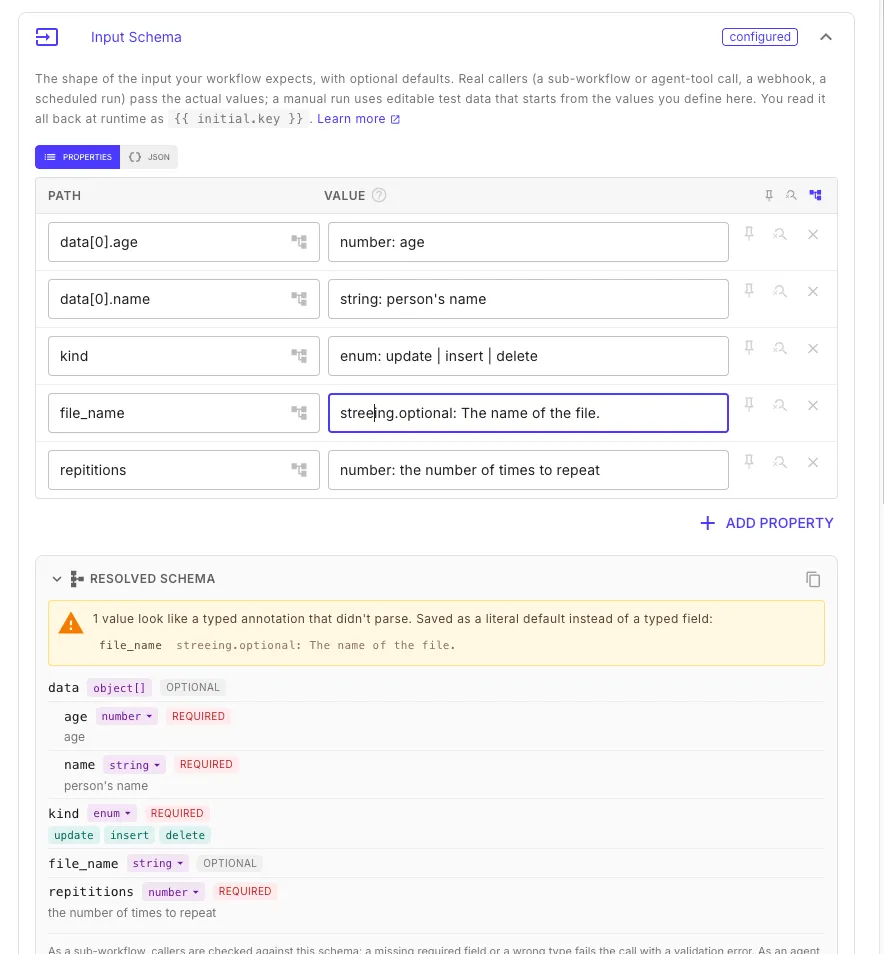Open the kind enum type dropdown
884x954 pixels.
[112, 813]
